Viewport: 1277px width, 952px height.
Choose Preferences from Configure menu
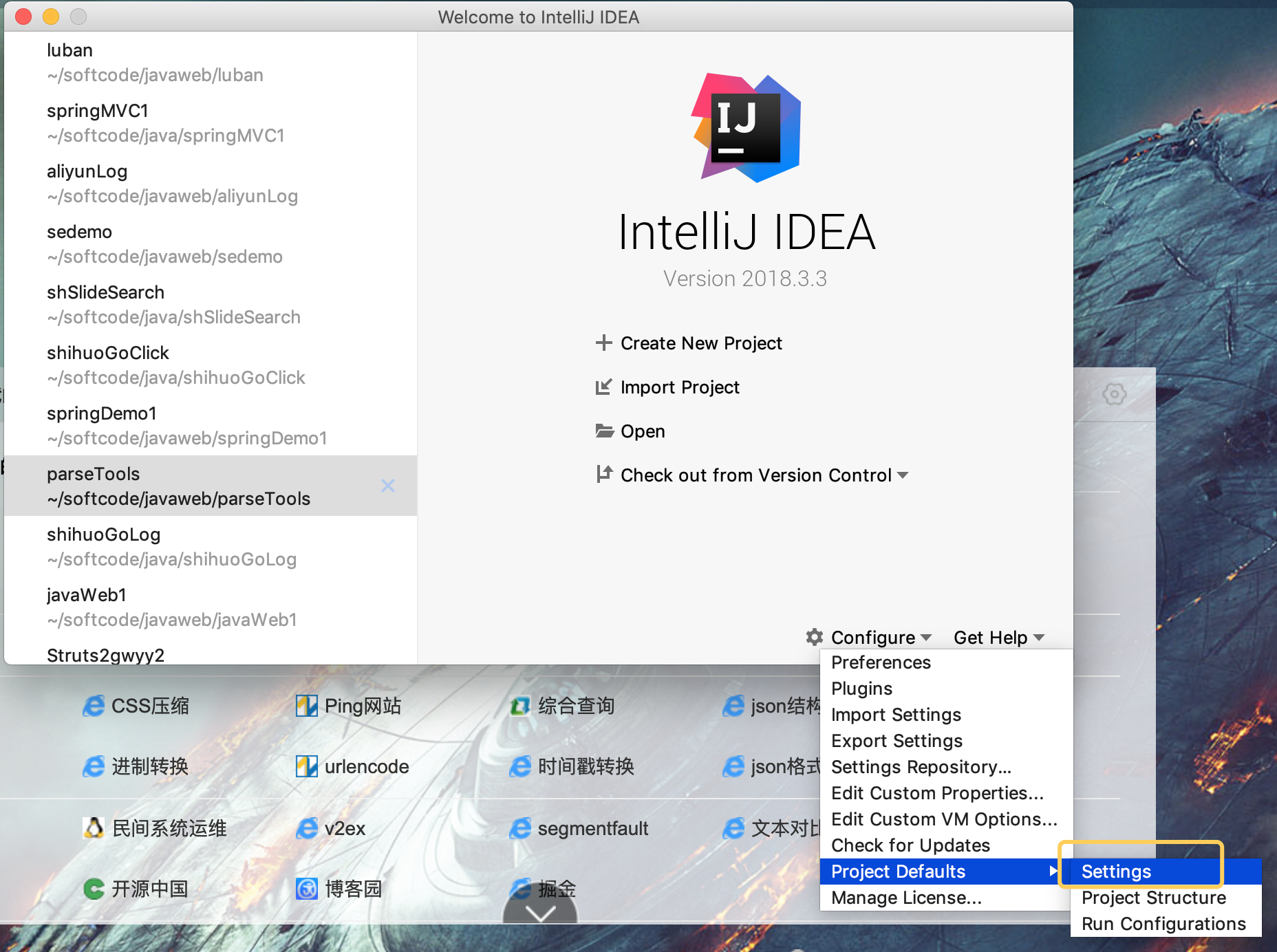click(x=946, y=662)
